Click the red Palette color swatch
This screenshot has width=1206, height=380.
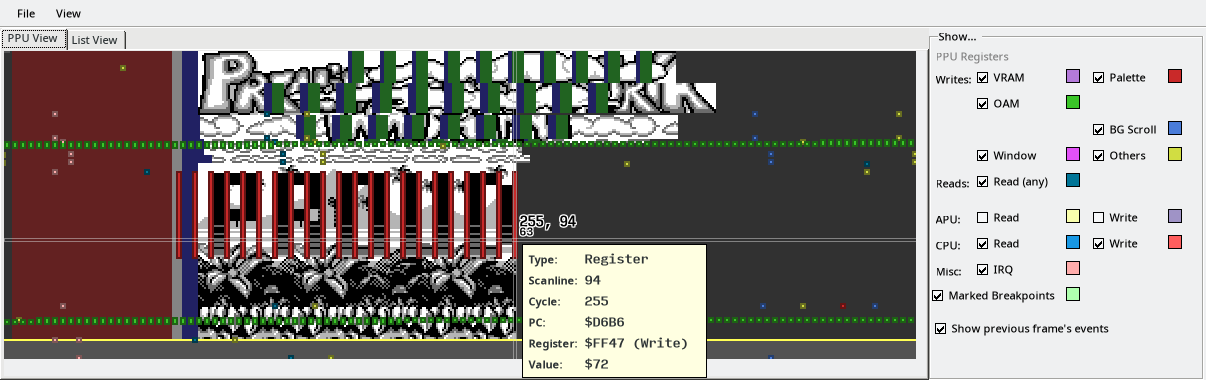(1175, 77)
